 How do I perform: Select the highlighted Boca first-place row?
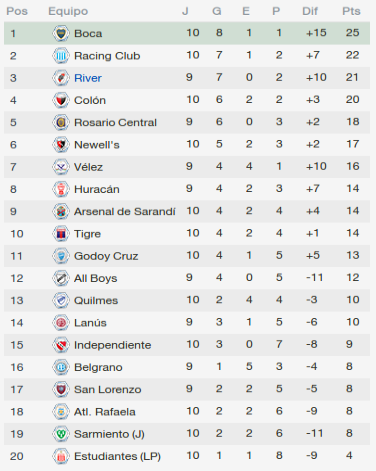187,33
